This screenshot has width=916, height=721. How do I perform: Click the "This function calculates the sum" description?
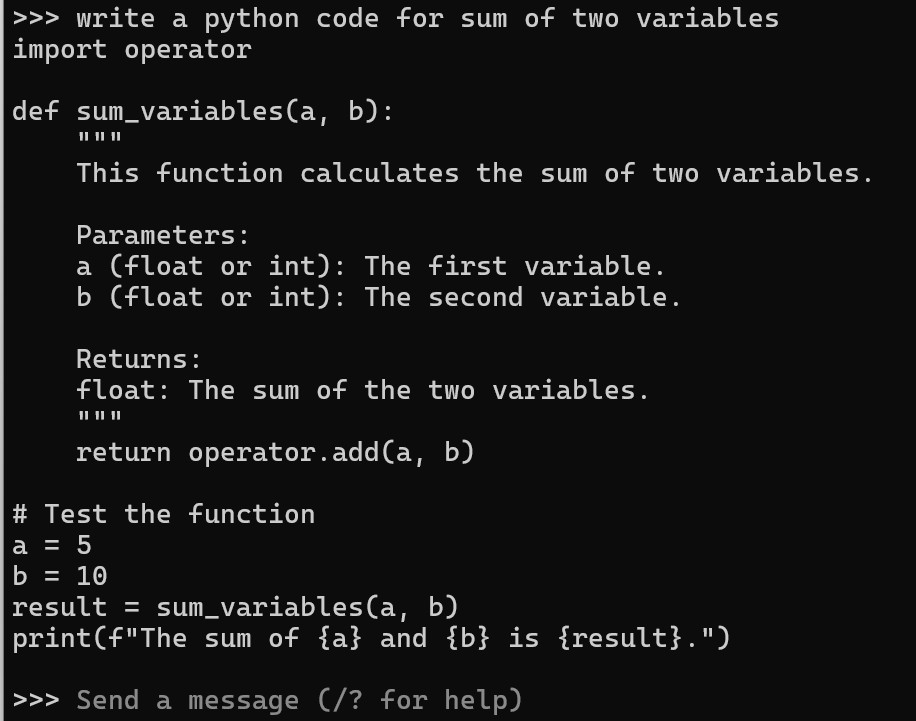coord(475,173)
